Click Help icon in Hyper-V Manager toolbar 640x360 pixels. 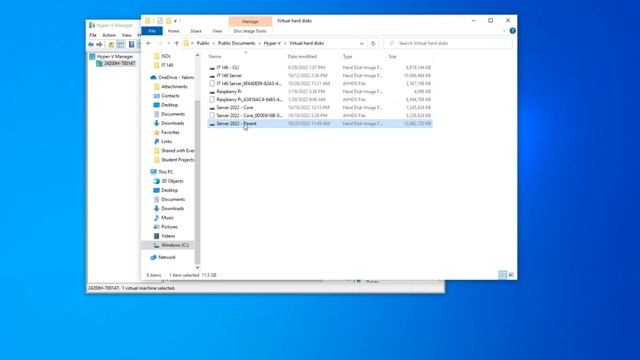pos(131,44)
